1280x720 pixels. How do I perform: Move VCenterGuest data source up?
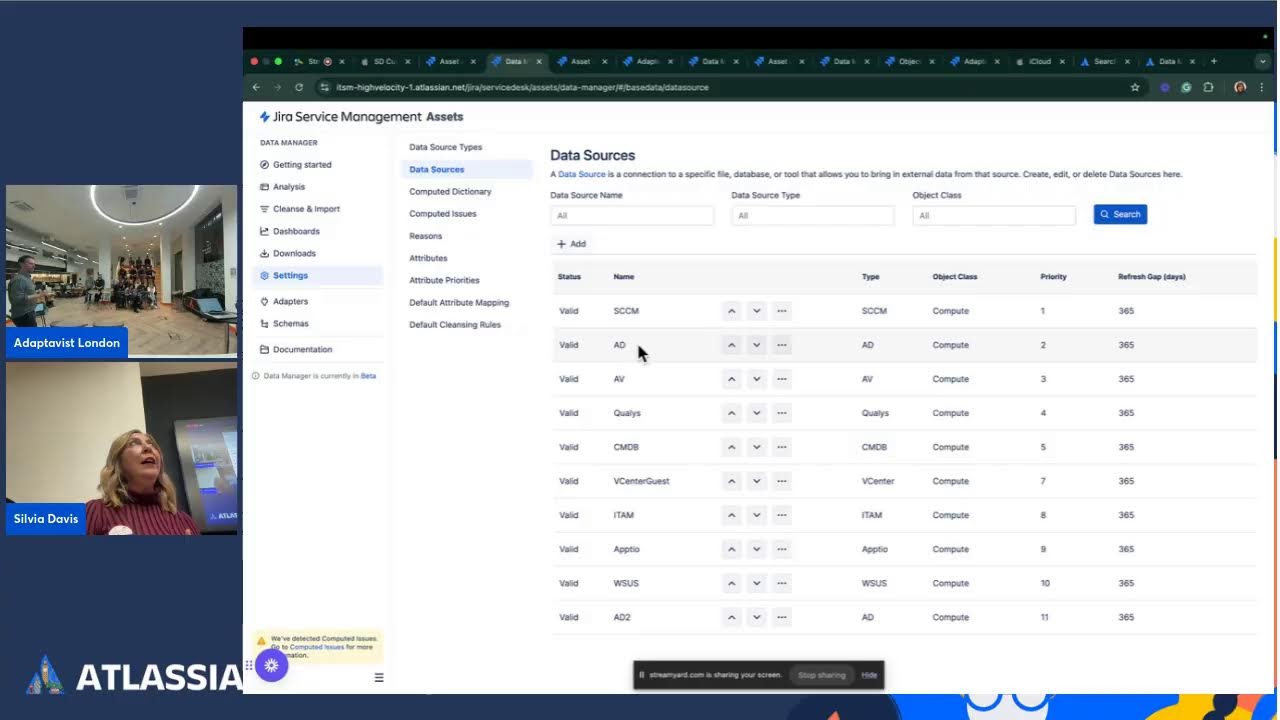coord(731,481)
